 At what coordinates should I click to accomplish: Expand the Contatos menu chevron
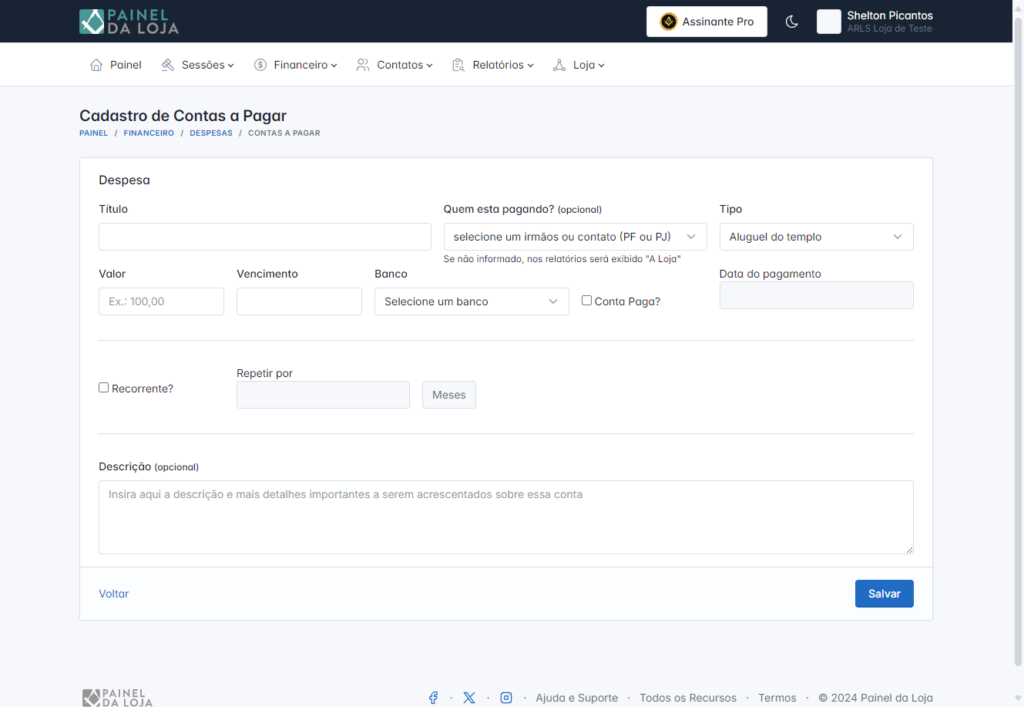point(429,65)
